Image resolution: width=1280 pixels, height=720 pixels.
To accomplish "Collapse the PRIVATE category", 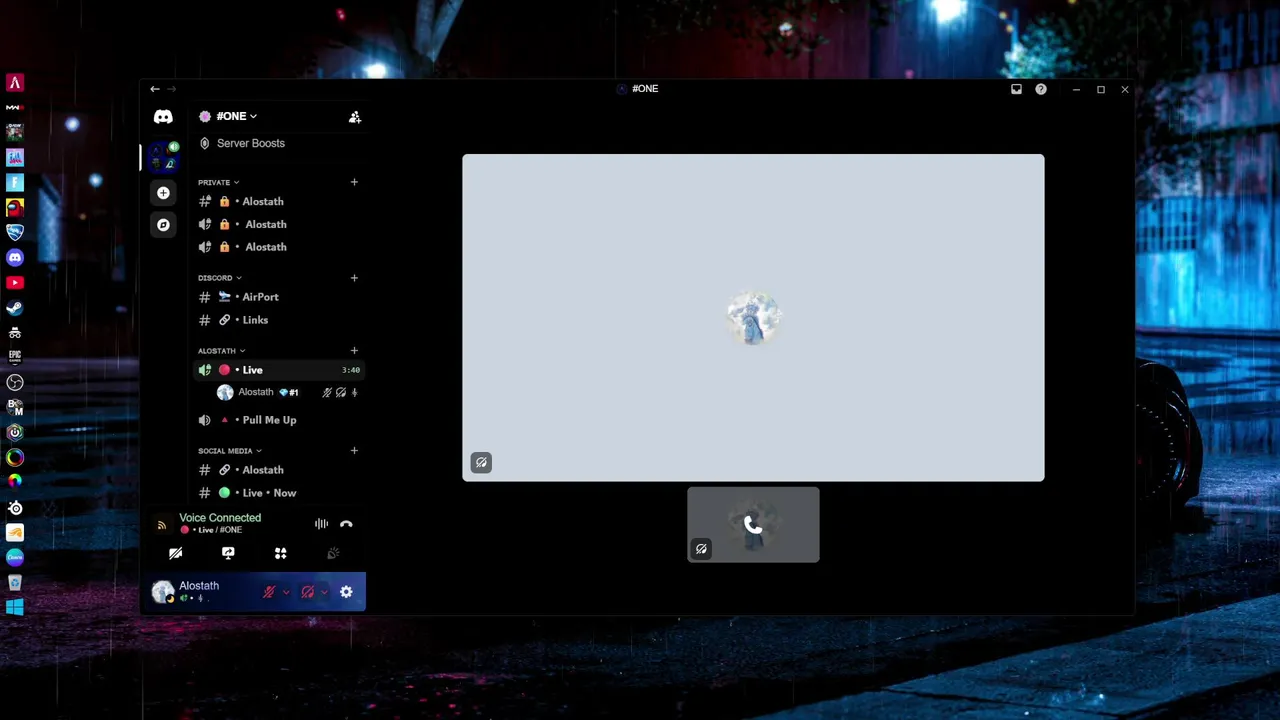I will (x=218, y=182).
